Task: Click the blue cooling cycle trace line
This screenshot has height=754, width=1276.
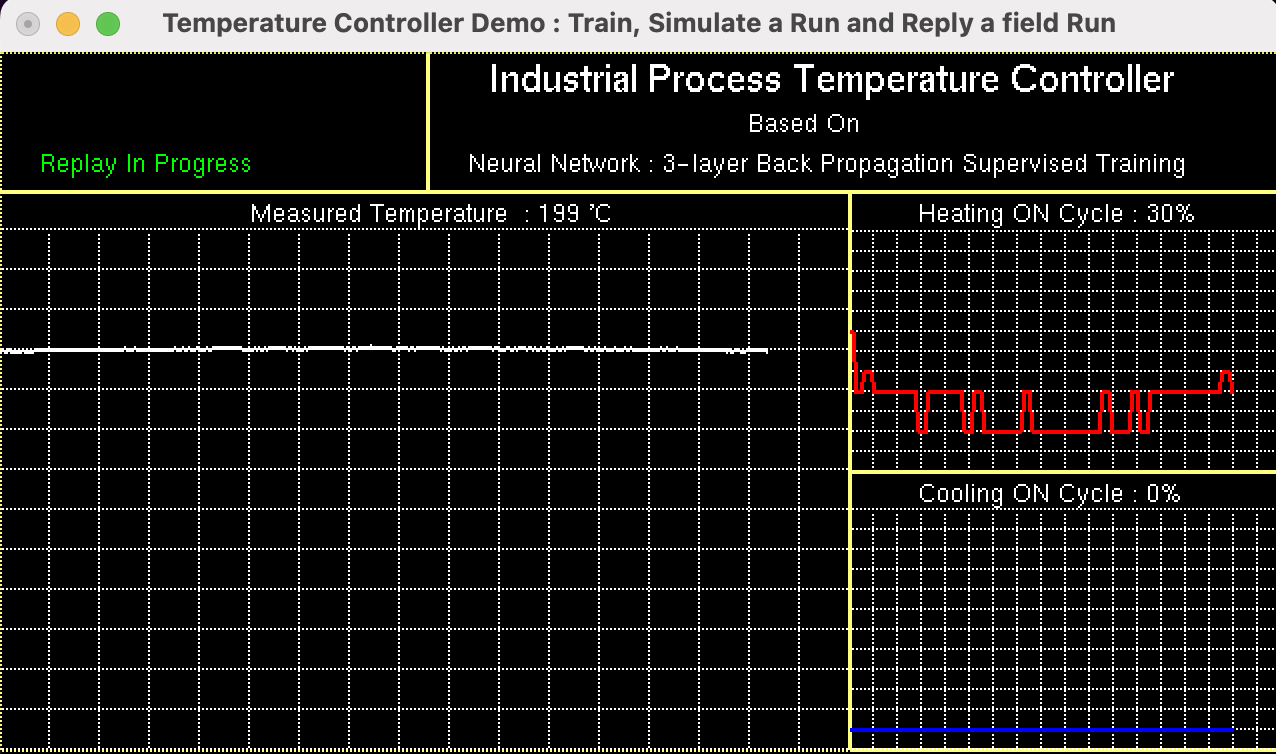Action: pyautogui.click(x=1041, y=730)
